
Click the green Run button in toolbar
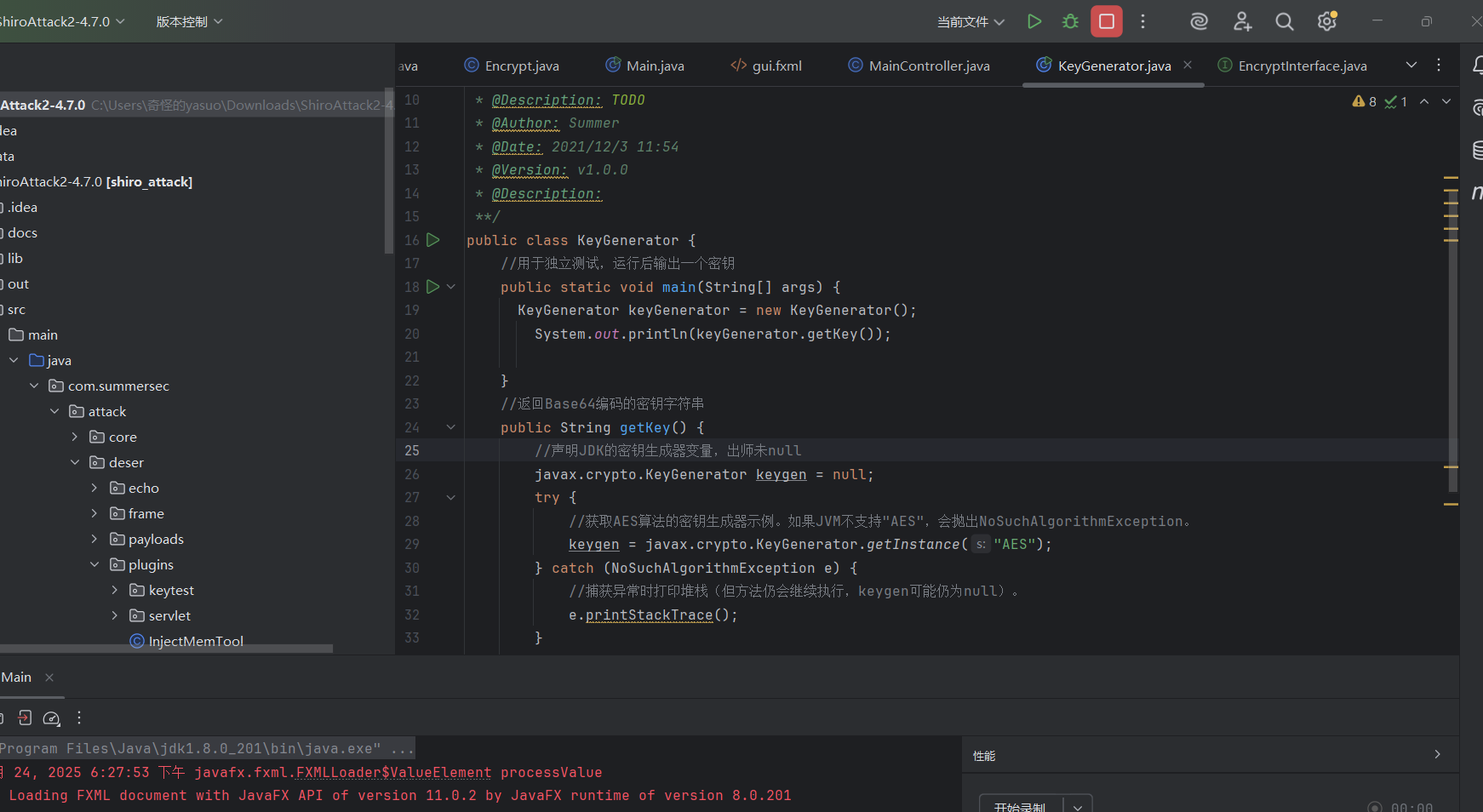pos(1034,22)
